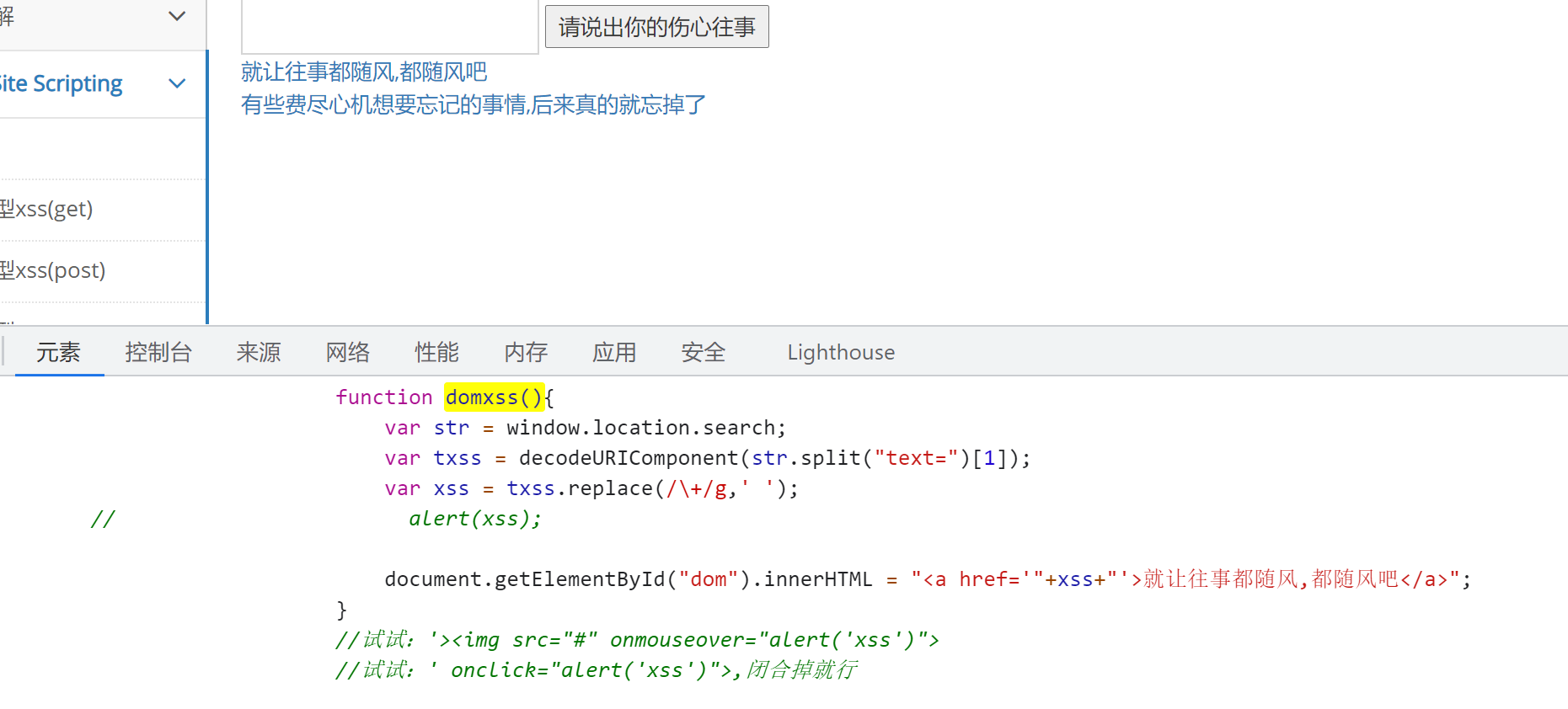1568x709 pixels.
Task: Switch to the 内存 DevTools tab
Action: (x=527, y=352)
